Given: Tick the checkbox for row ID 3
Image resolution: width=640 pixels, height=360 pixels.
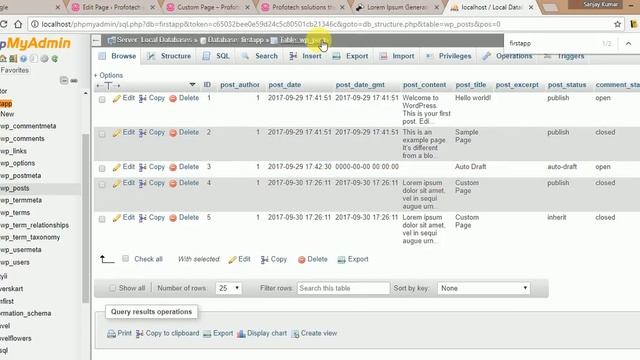Looking at the screenshot, I should (102, 168).
